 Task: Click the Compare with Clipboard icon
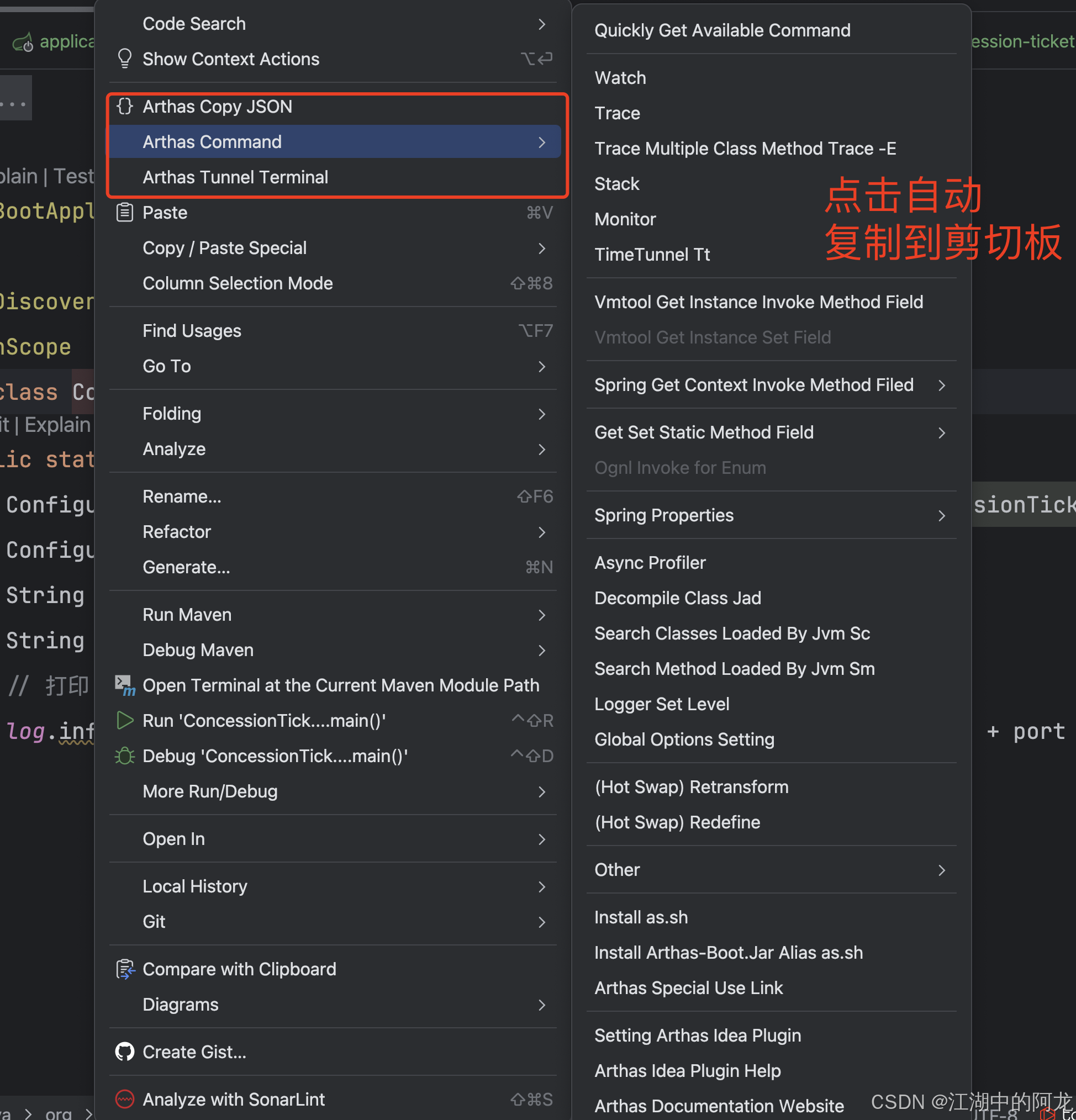point(125,969)
